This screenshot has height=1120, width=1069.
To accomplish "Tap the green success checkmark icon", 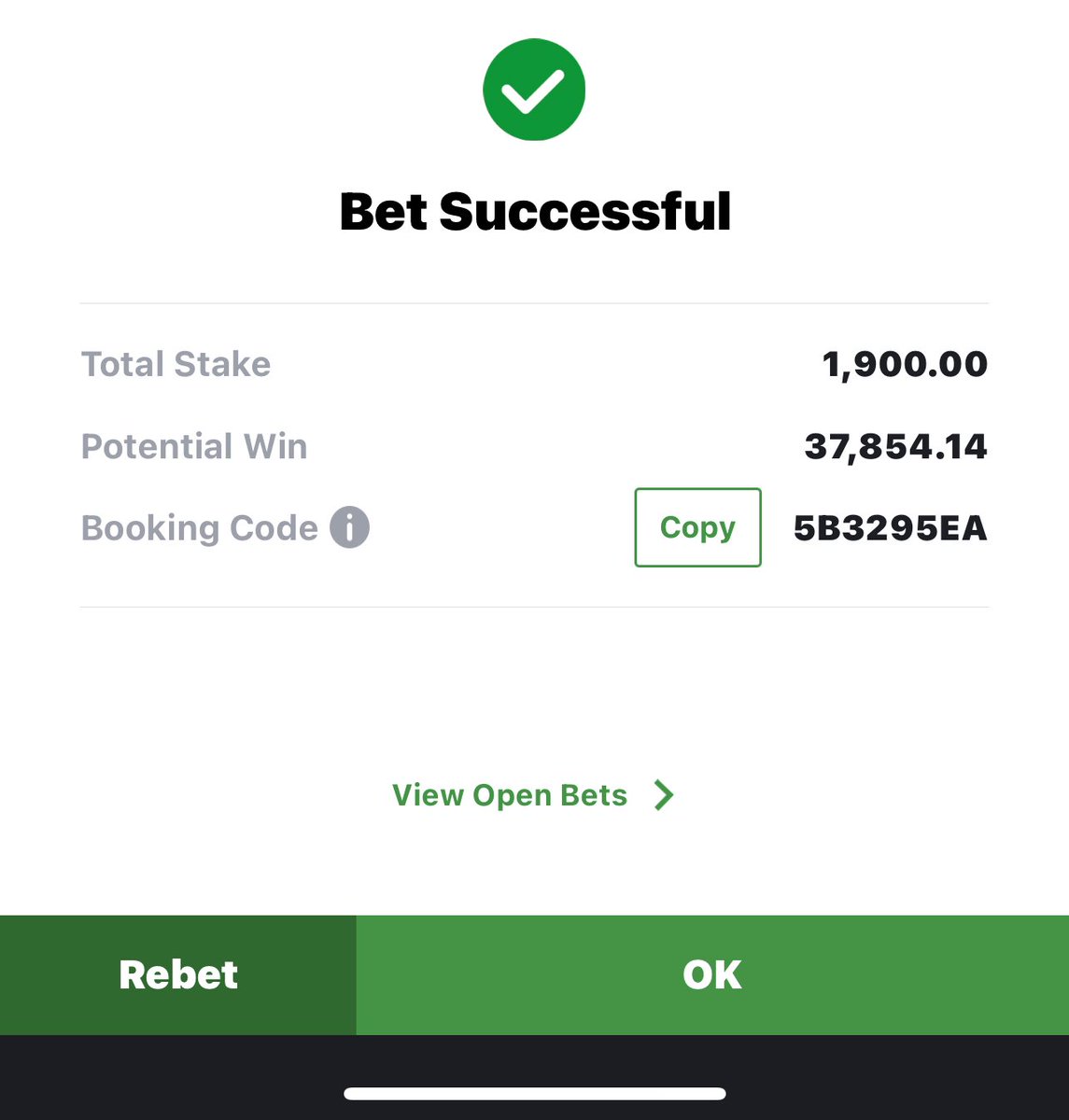I will tap(534, 90).
